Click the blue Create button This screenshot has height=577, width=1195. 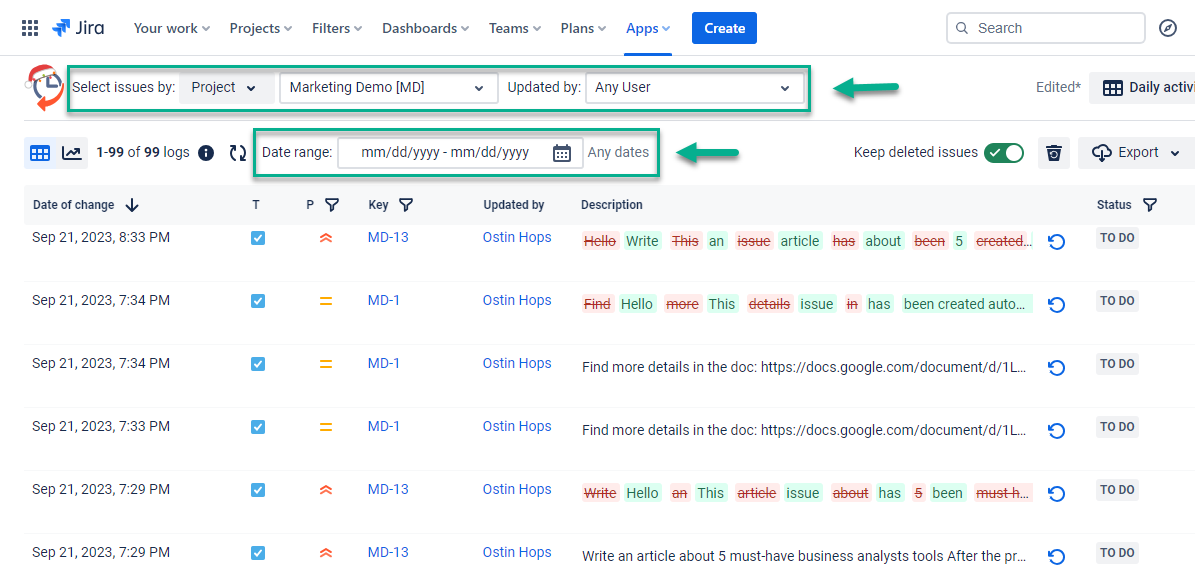point(724,28)
